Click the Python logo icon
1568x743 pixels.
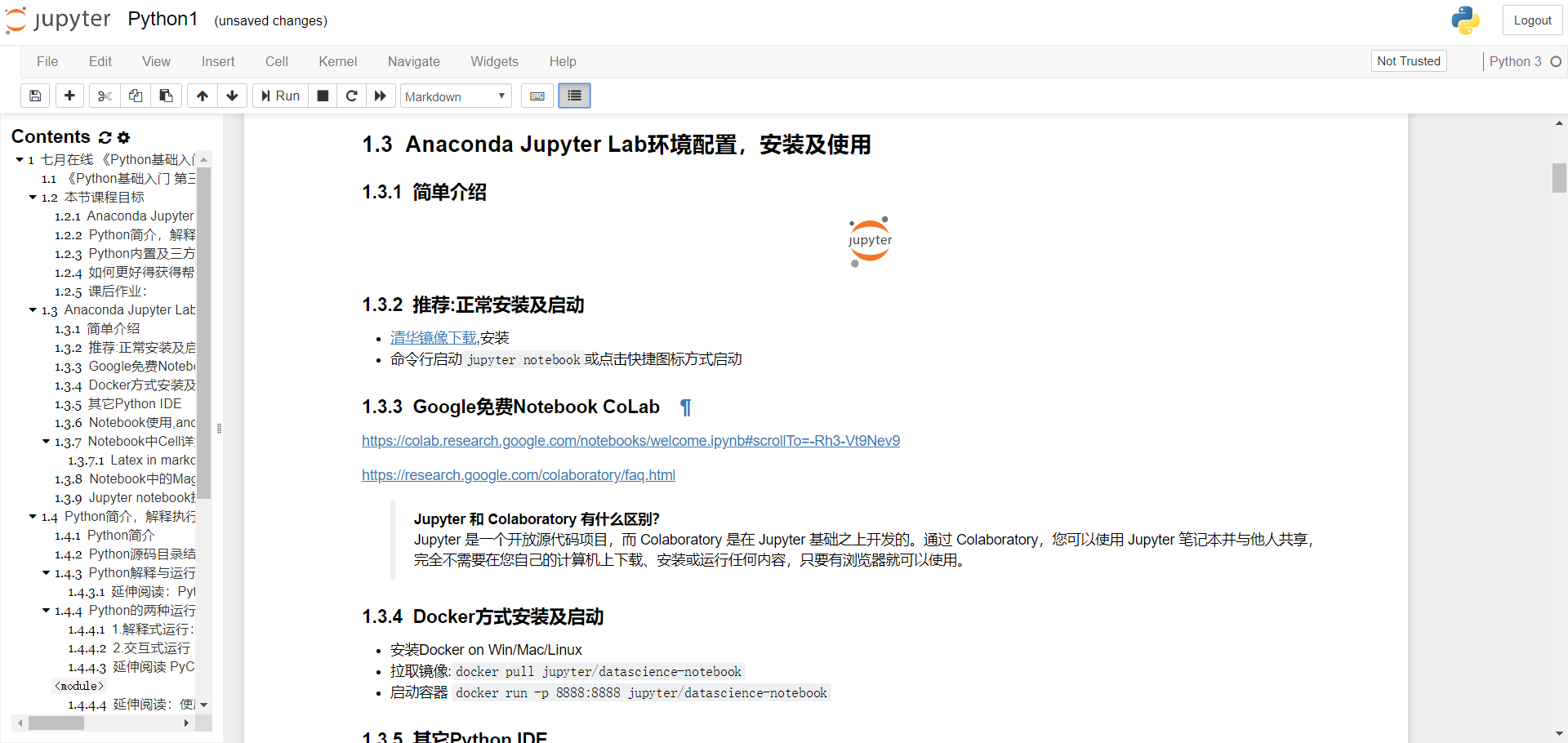[x=1465, y=20]
